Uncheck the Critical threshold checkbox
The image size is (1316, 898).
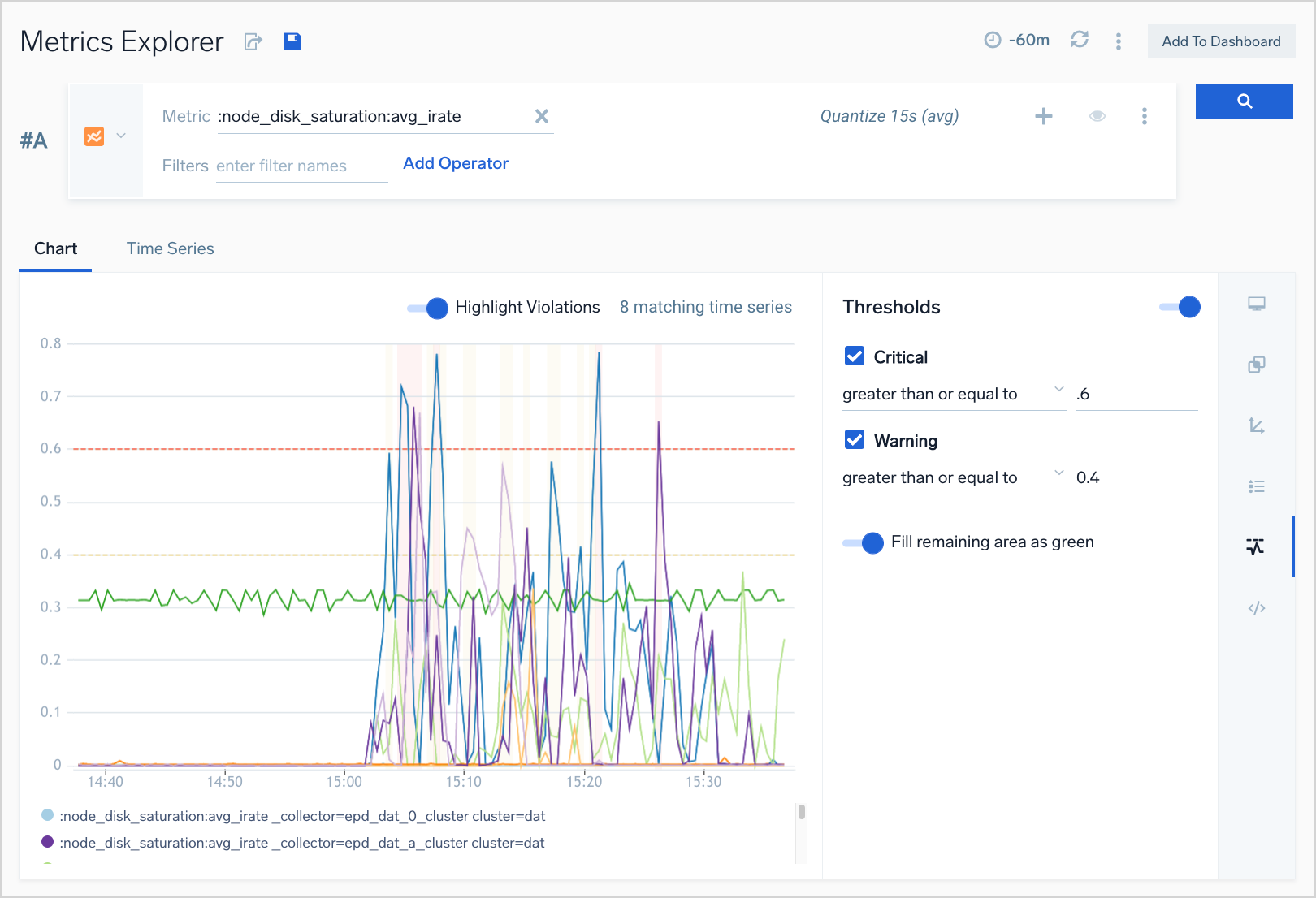tap(855, 356)
